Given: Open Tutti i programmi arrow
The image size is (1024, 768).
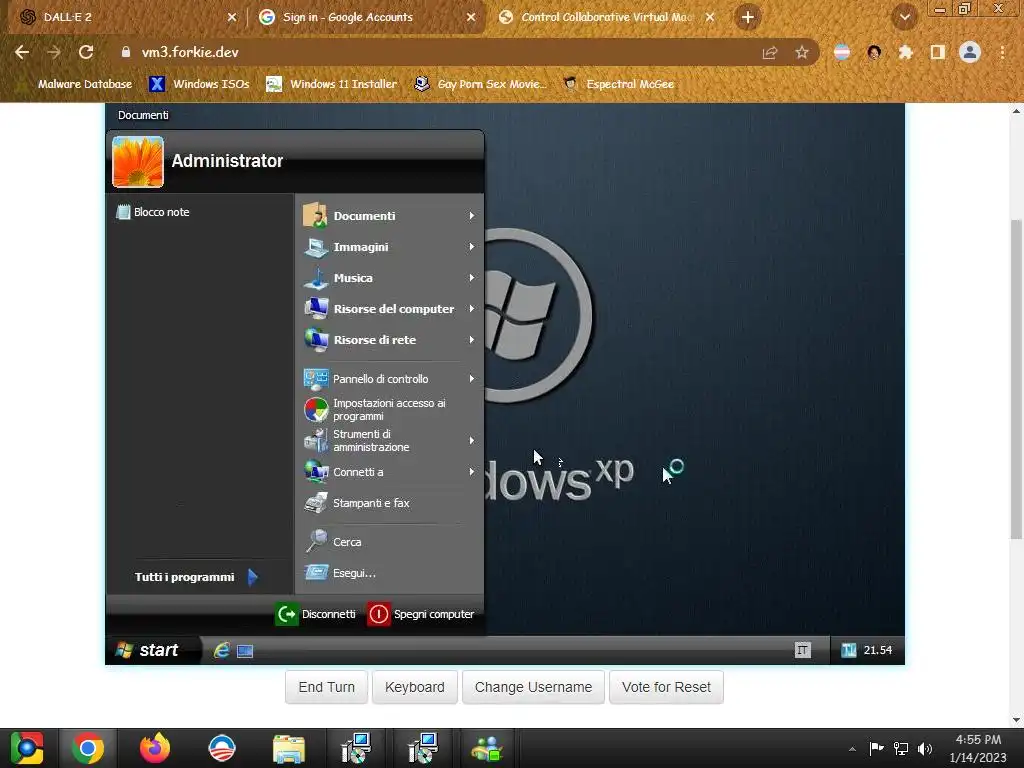Looking at the screenshot, I should coord(253,577).
